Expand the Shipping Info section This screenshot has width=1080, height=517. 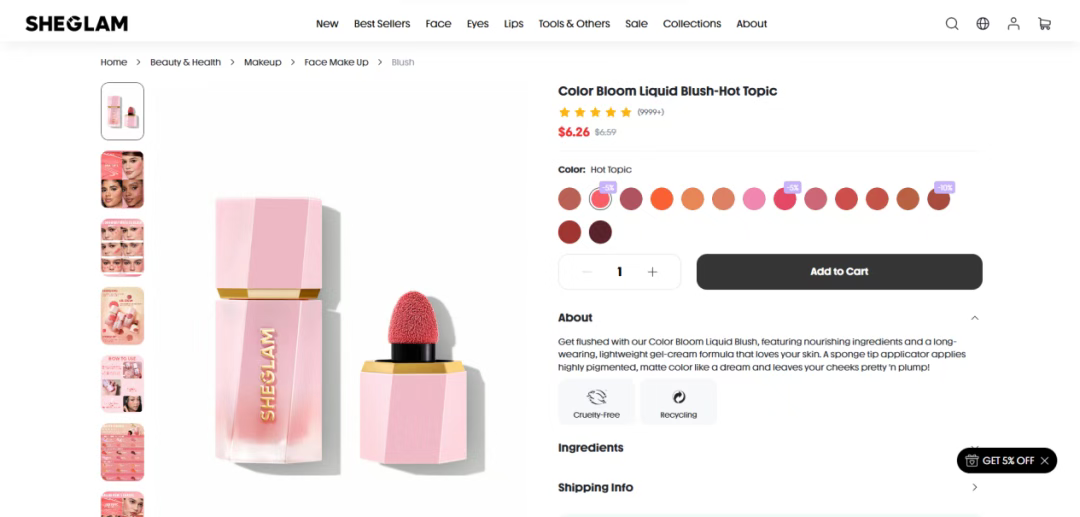(975, 488)
